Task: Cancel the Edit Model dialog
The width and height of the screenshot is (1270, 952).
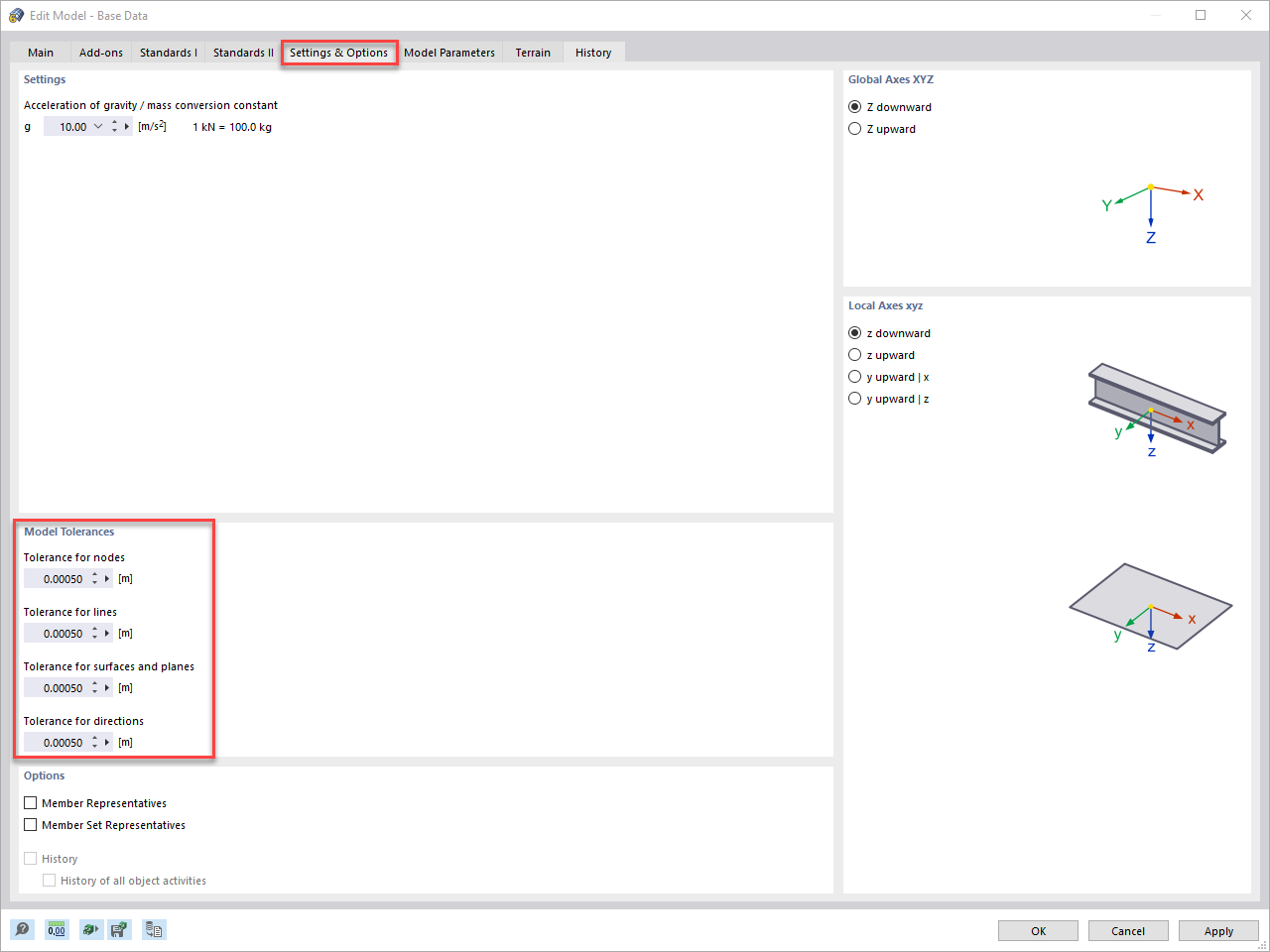Action: (1128, 931)
